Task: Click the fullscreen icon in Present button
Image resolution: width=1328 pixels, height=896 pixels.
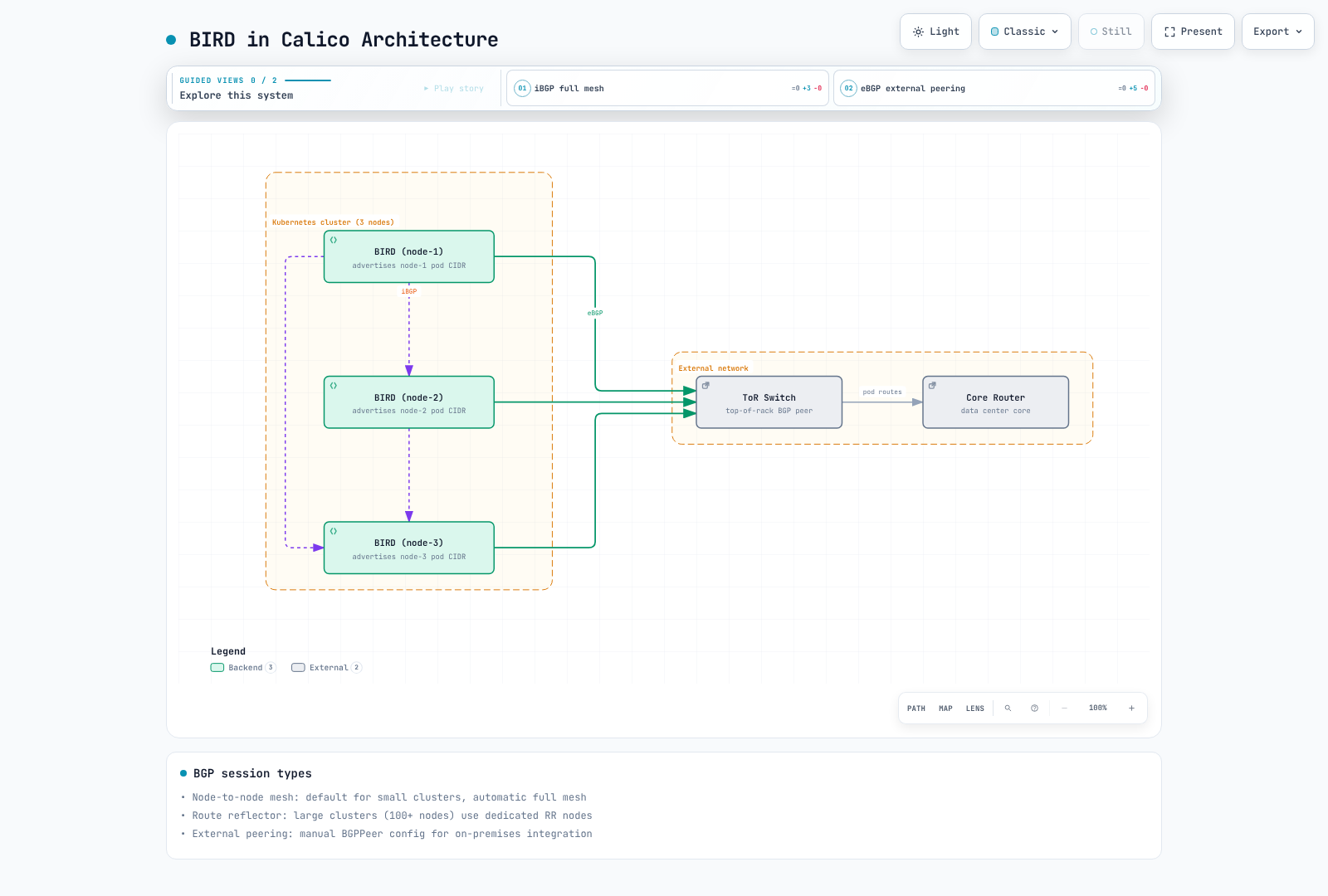Action: tap(1169, 32)
